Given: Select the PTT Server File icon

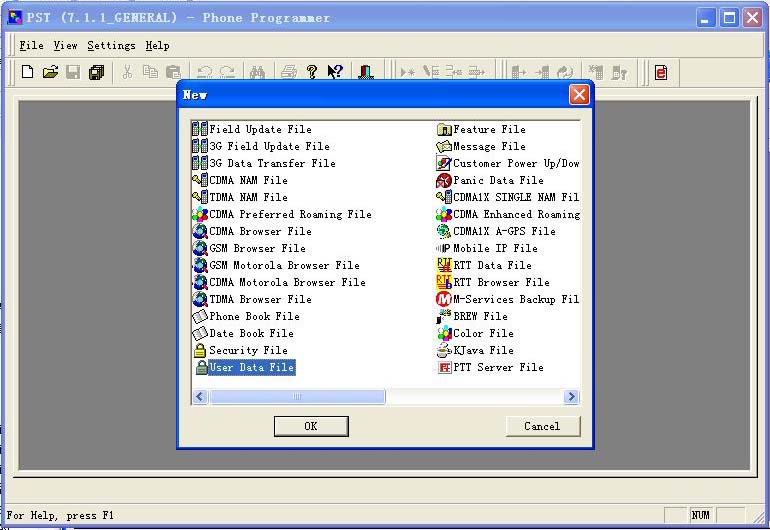Looking at the screenshot, I should coord(444,367).
